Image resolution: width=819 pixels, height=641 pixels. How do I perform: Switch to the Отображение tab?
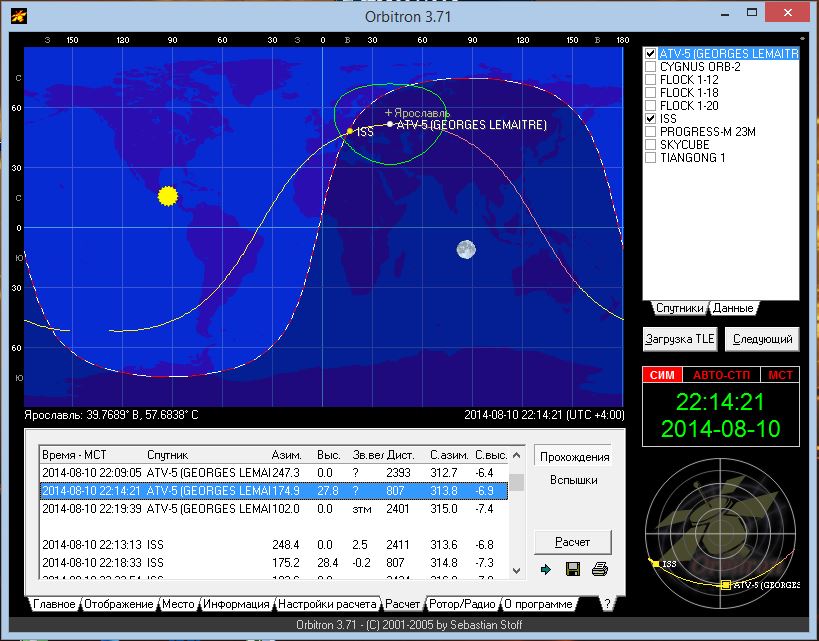(119, 604)
